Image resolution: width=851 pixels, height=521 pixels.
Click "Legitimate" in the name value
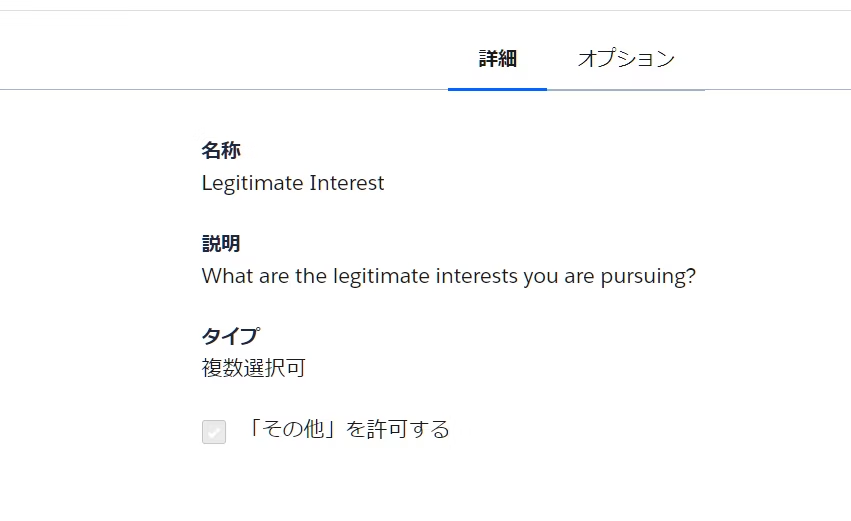(252, 183)
